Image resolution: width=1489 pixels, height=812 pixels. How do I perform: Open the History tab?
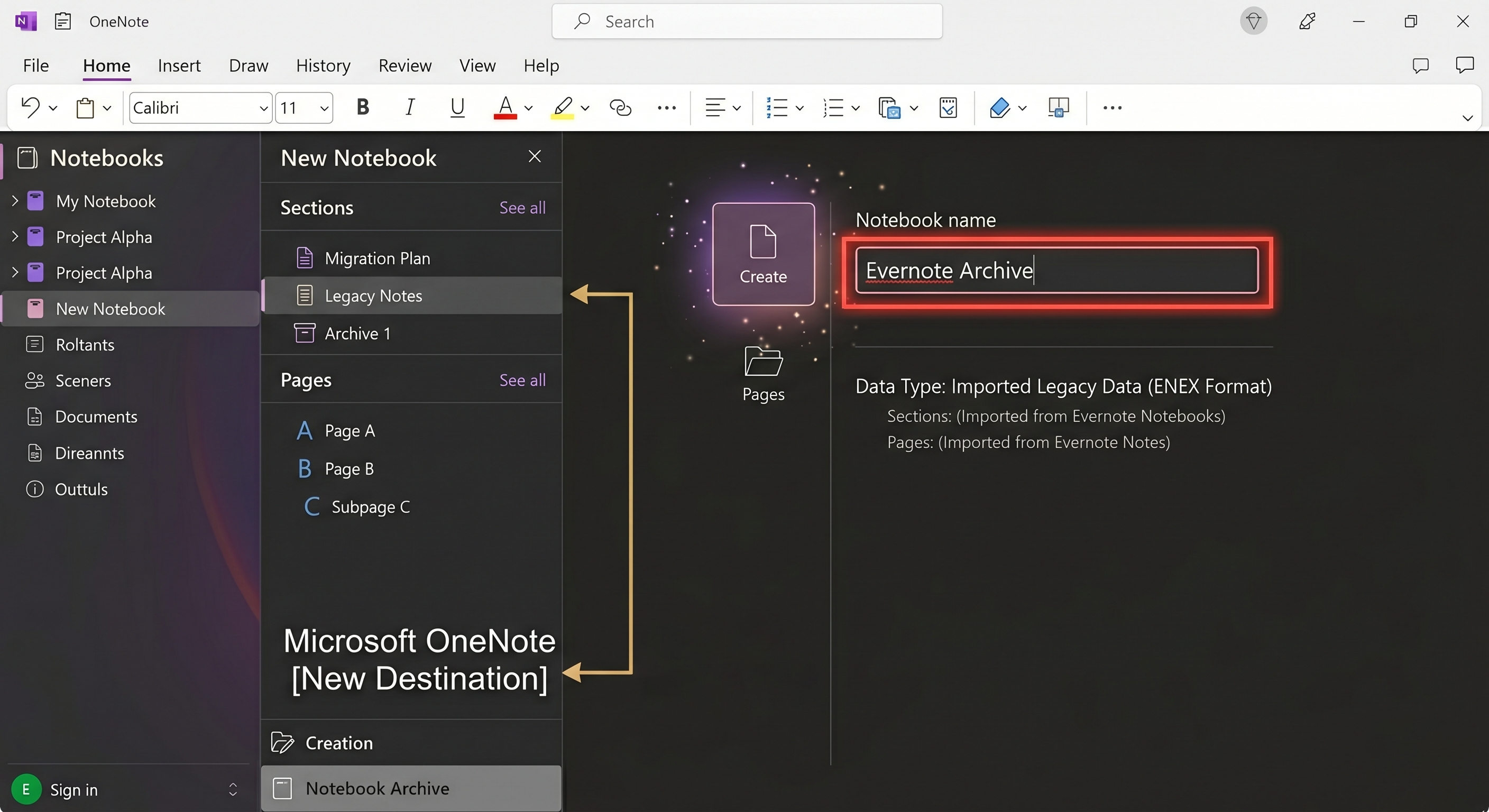click(x=323, y=66)
